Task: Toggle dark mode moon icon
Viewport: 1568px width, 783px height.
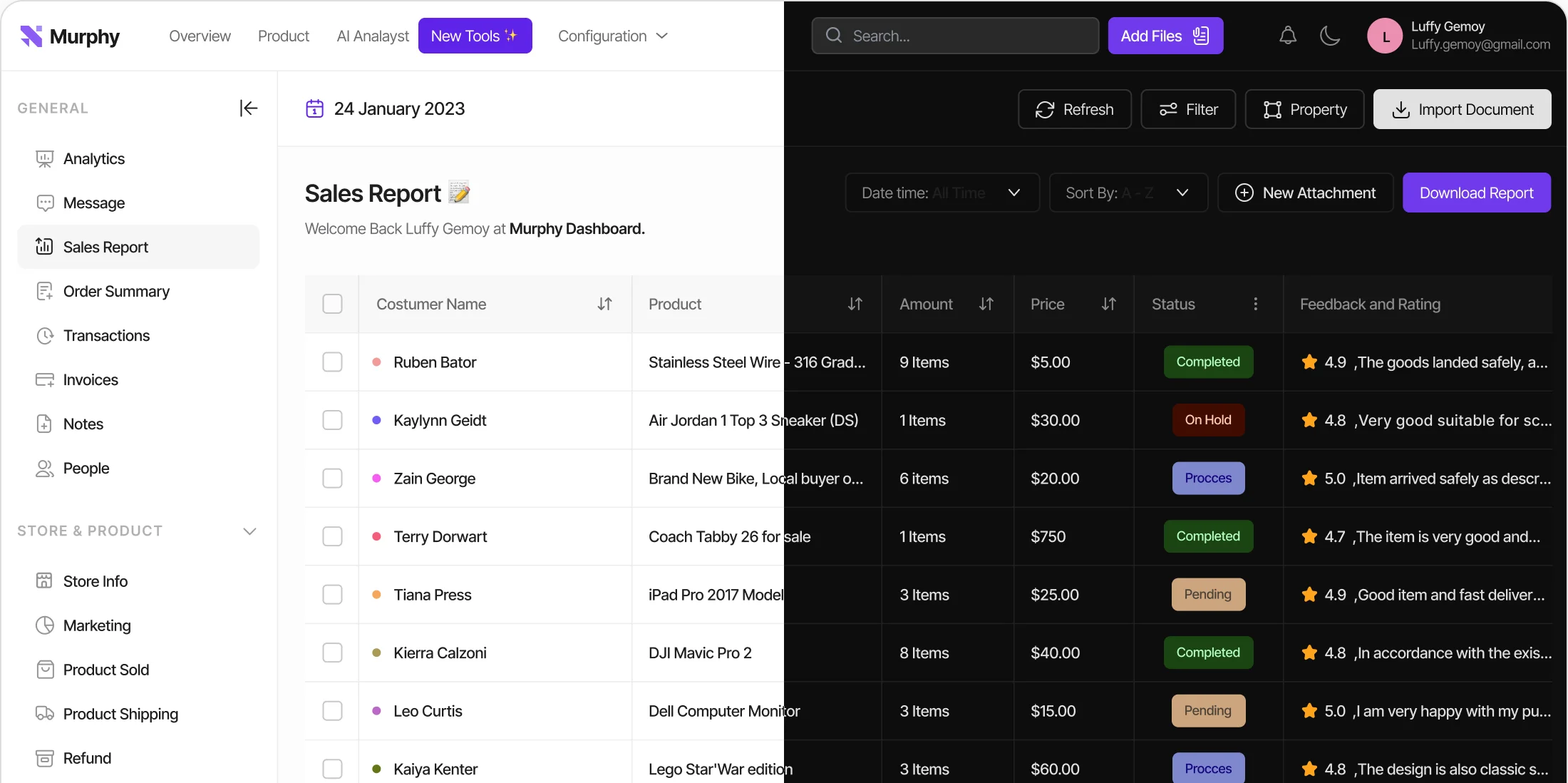Action: click(1329, 36)
